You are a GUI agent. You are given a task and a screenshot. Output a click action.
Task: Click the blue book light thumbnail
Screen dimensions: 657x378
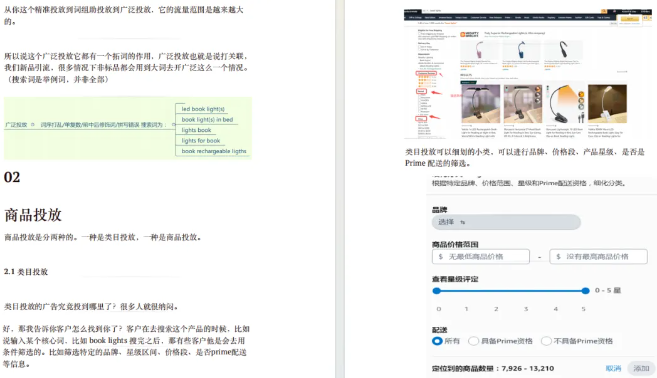521,50
